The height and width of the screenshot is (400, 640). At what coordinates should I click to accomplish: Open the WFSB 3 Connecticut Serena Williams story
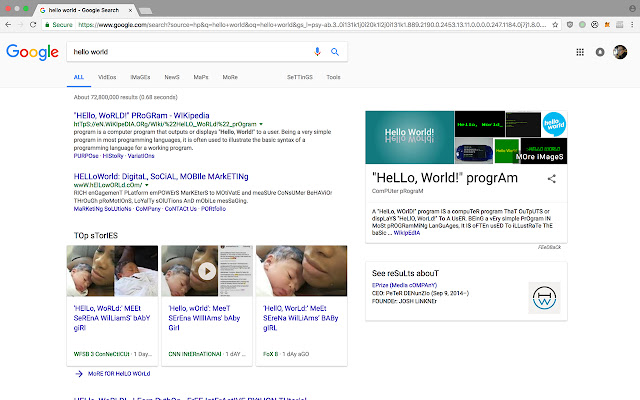pyautogui.click(x=112, y=318)
